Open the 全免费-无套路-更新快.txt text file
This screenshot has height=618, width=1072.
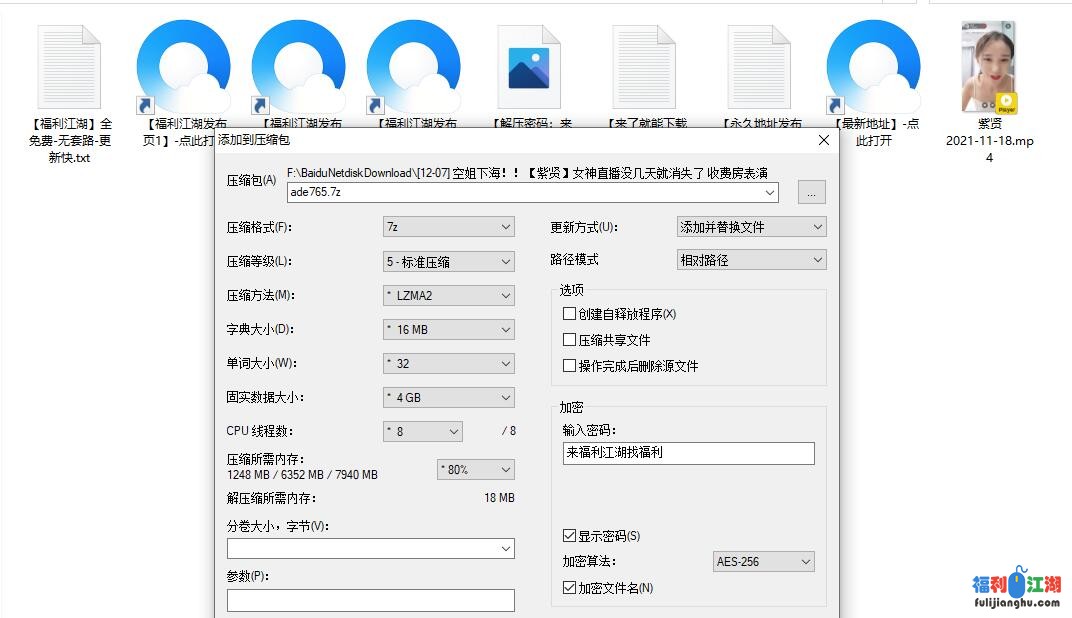point(69,67)
